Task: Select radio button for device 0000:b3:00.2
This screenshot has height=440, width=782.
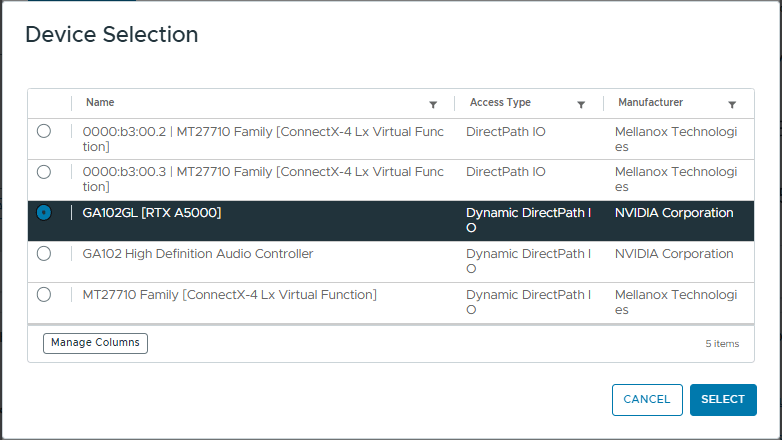Action: pos(43,131)
